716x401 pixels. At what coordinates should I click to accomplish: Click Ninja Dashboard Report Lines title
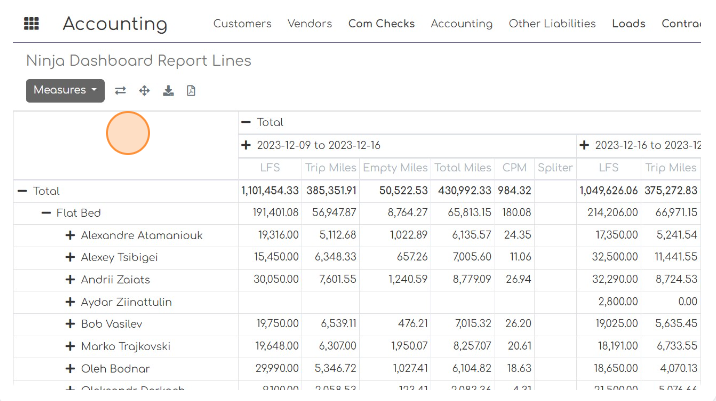[x=138, y=61]
